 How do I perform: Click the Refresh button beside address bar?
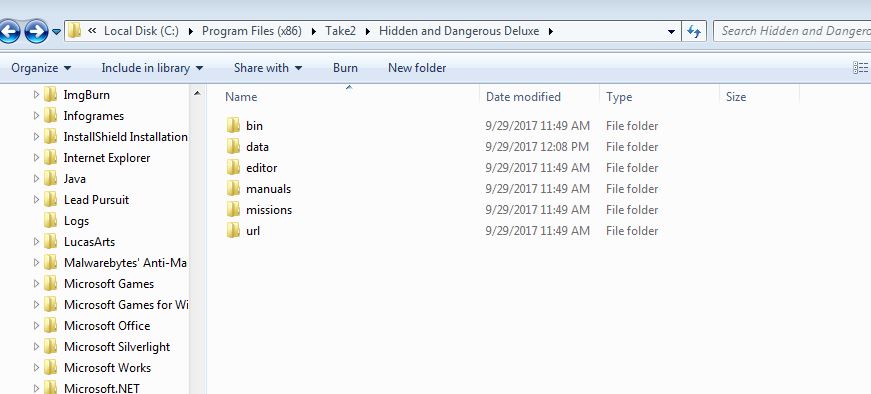[x=694, y=31]
